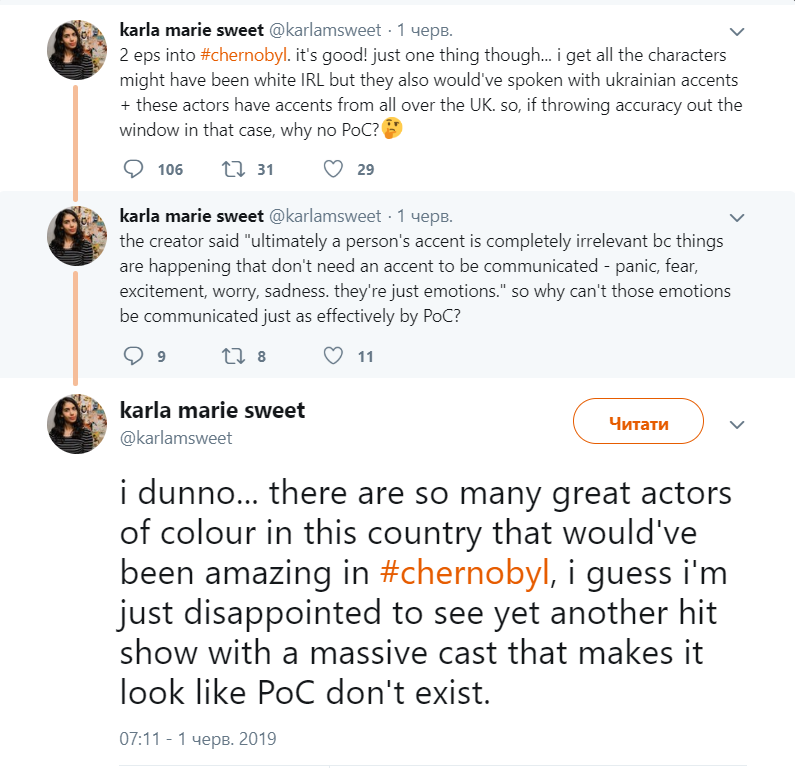Expand the main tweet's options chevron

737,424
